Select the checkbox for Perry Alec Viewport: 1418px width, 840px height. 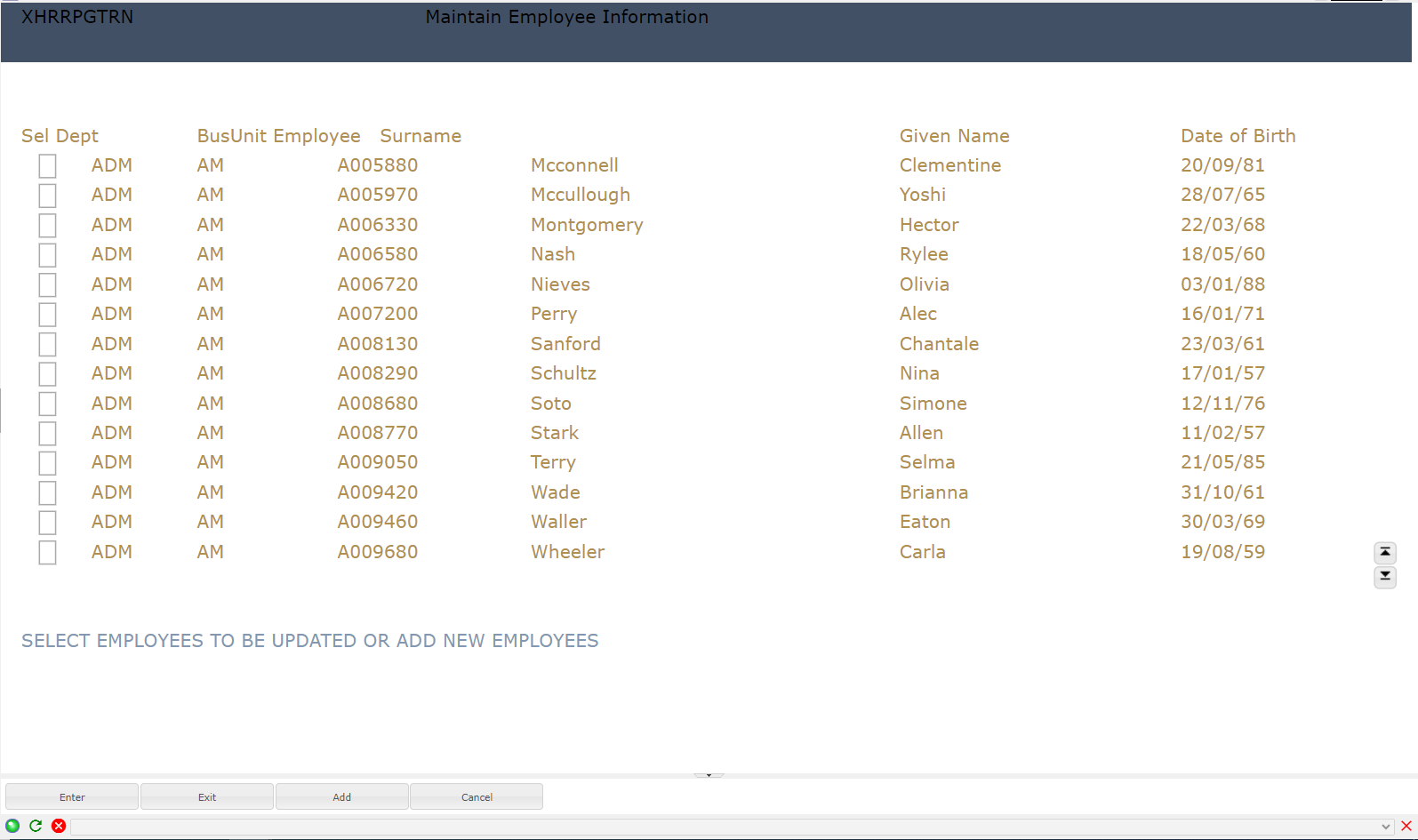coord(47,315)
